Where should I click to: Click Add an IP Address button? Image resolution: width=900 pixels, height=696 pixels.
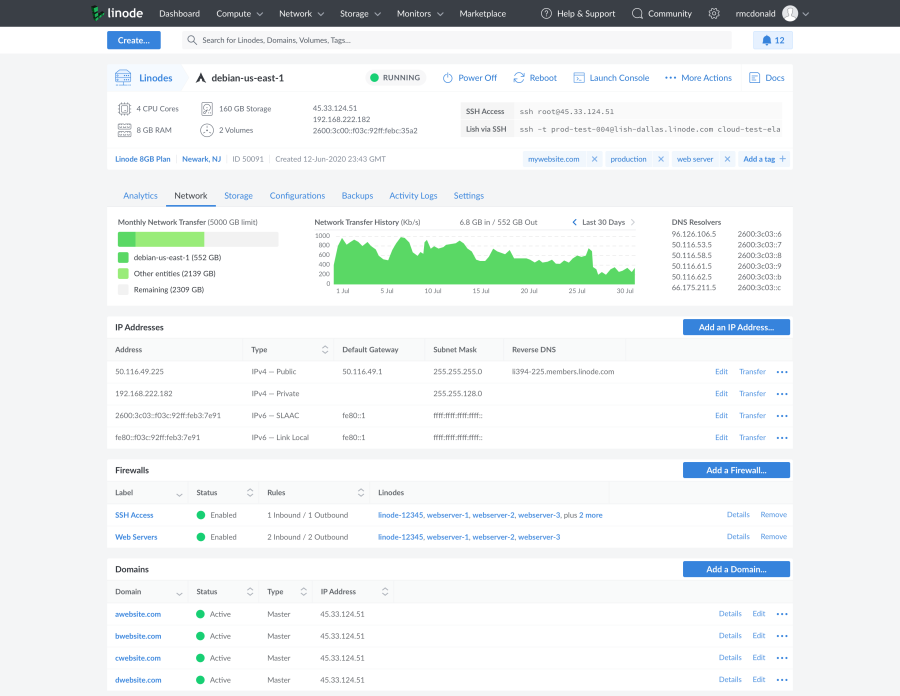(736, 327)
